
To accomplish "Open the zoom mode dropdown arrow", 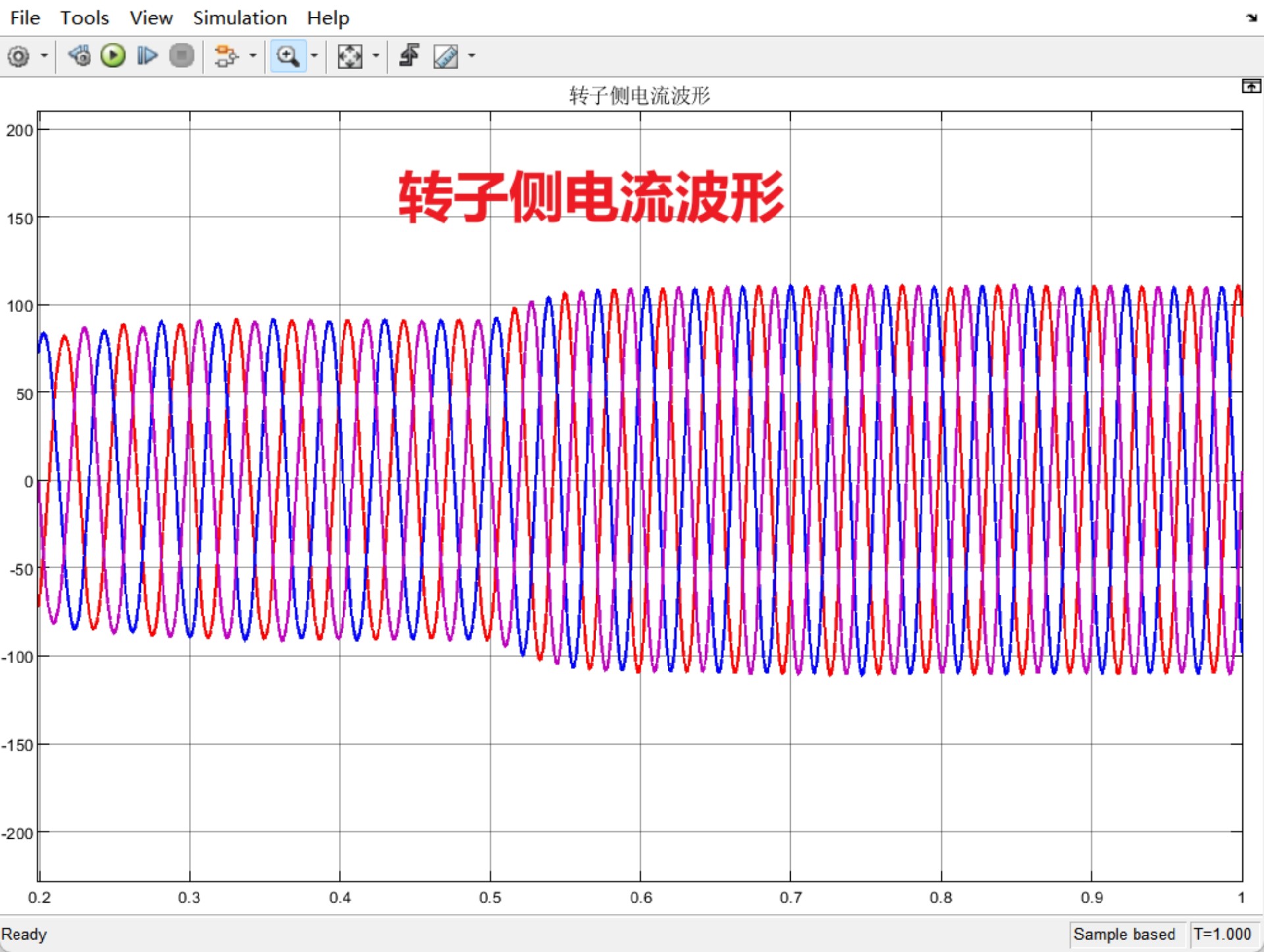I will 314,56.
